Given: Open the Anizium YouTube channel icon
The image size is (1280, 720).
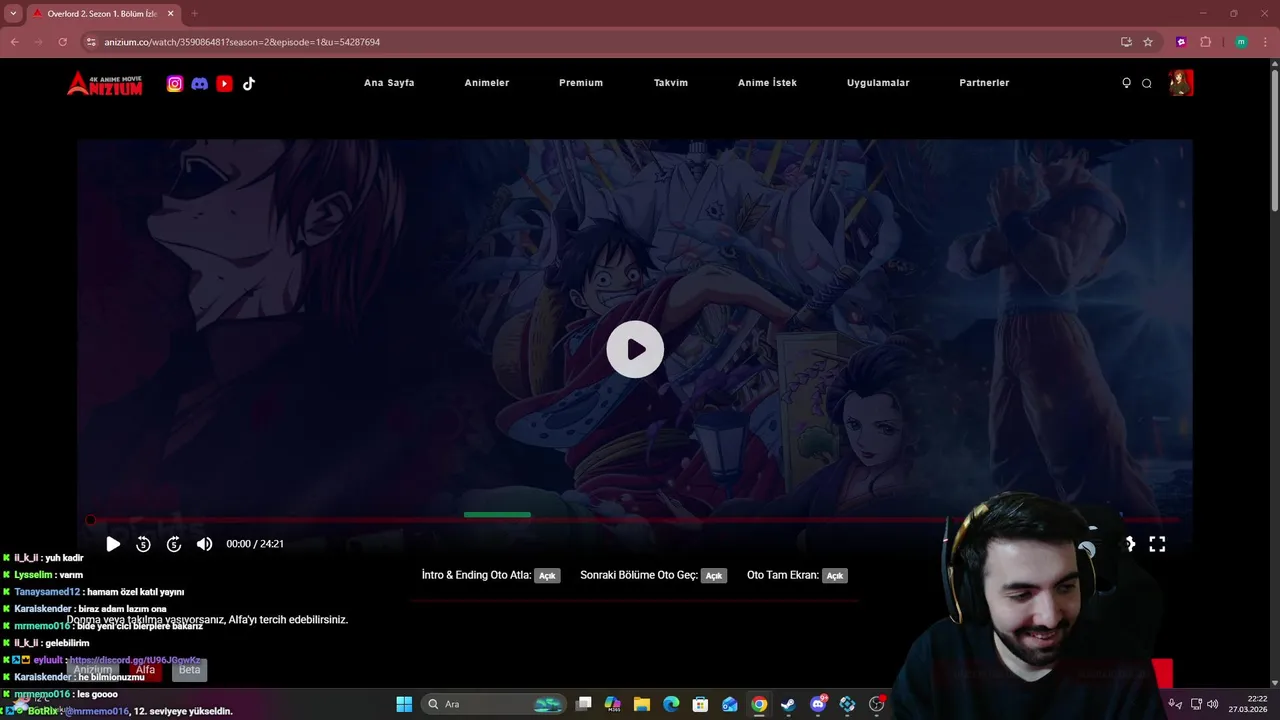Looking at the screenshot, I should pos(224,84).
